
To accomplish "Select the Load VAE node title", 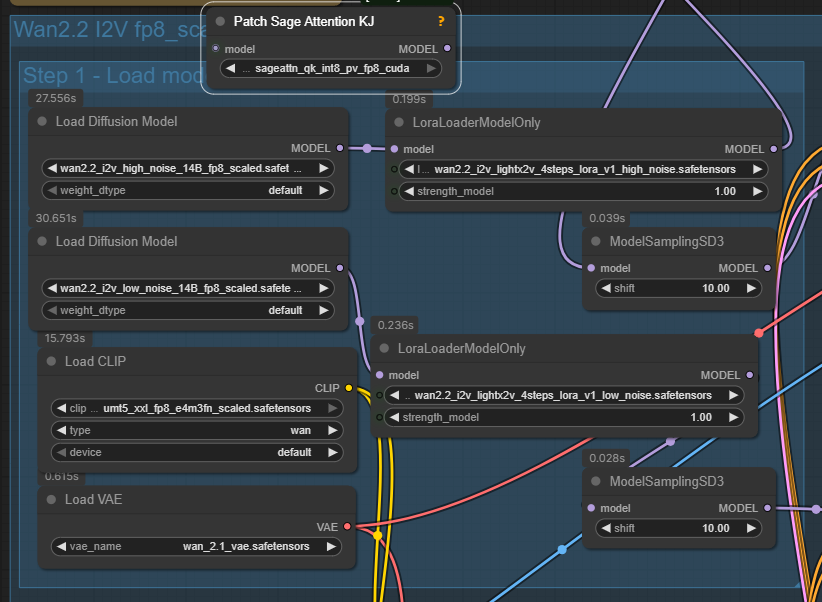I will click(x=93, y=499).
